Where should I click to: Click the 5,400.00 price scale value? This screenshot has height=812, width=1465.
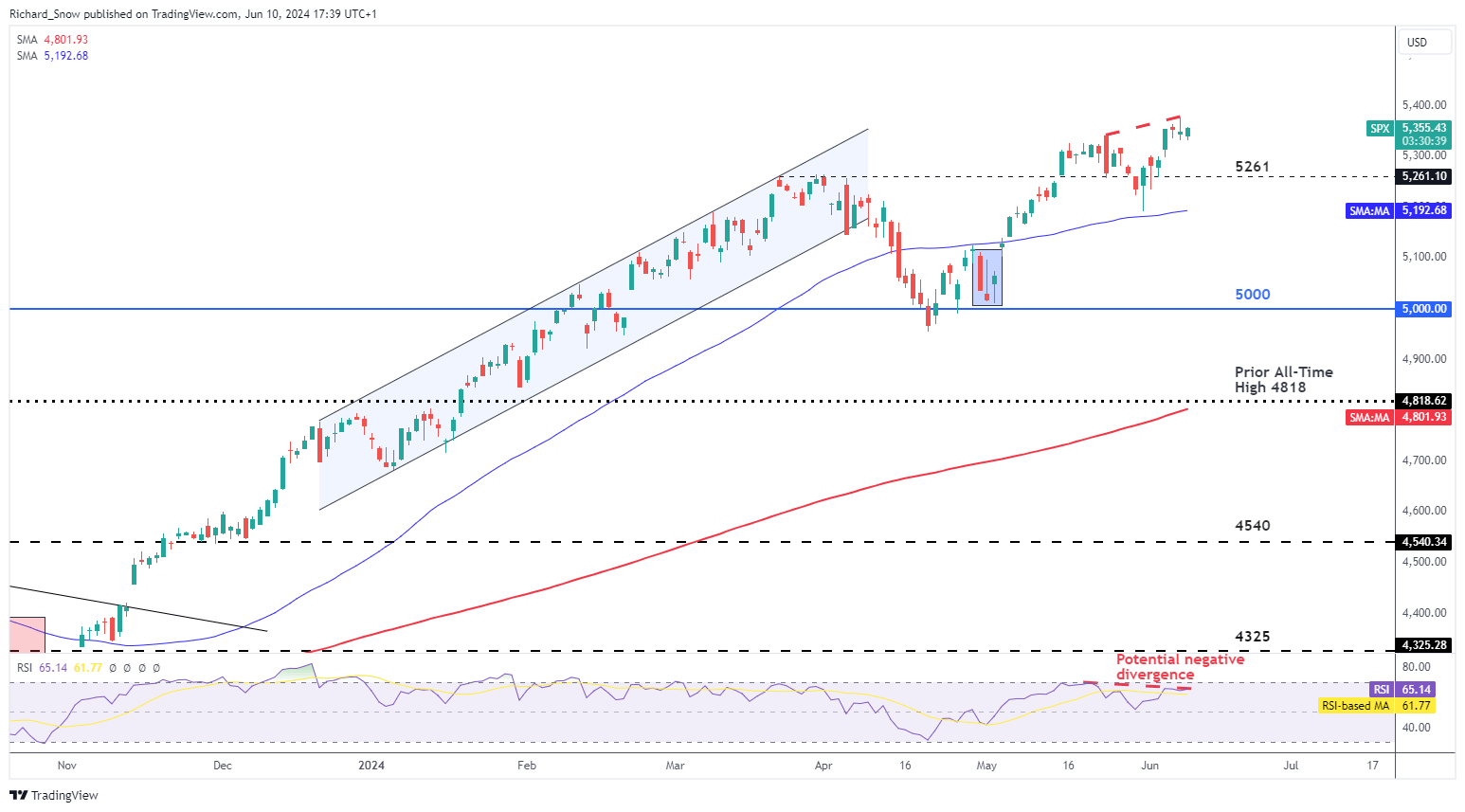coord(1424,105)
